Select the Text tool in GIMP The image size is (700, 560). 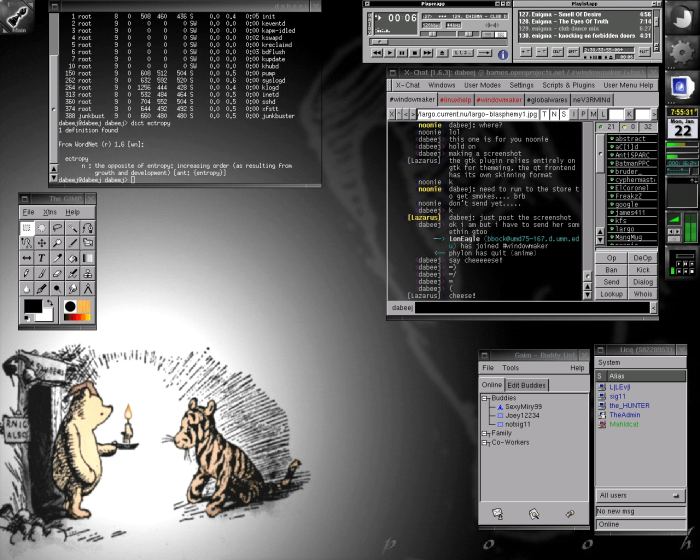(42, 258)
